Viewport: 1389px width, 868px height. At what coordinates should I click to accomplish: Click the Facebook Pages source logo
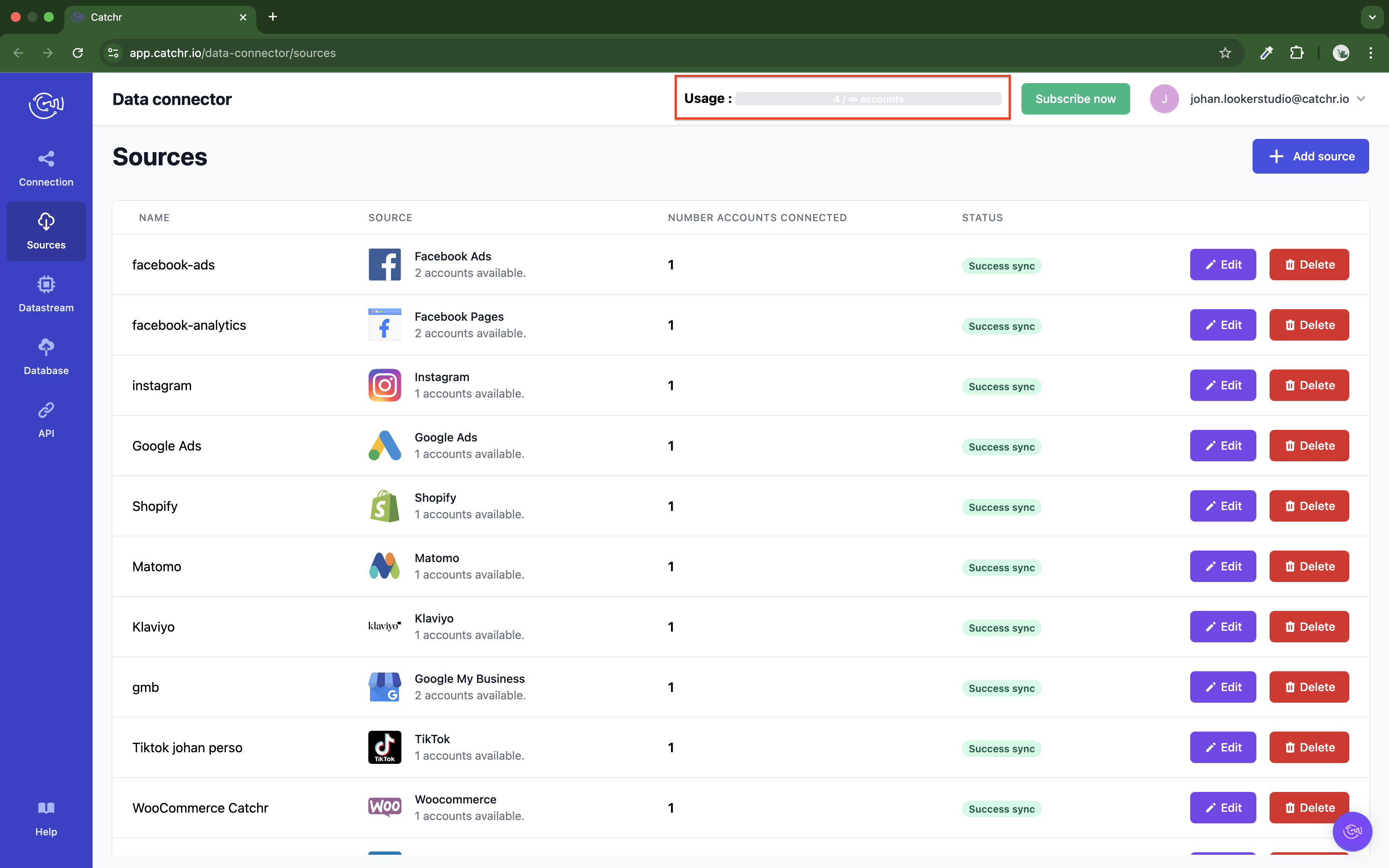pos(384,325)
